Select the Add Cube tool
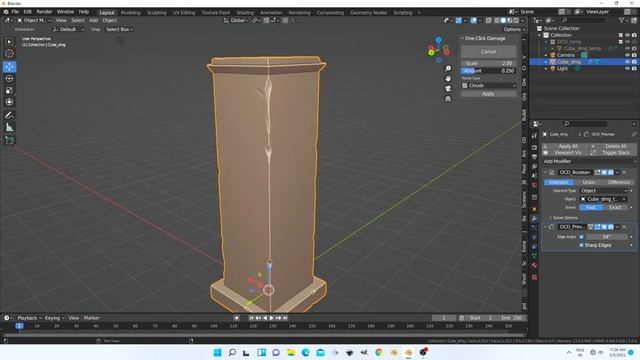The image size is (640, 360). (x=9, y=140)
